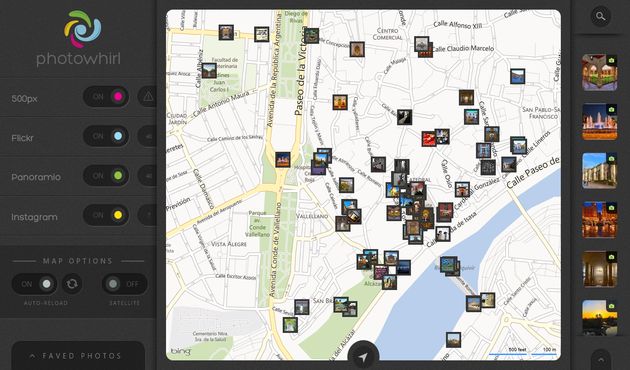Click the Vista Alegre map label
This screenshot has width=630, height=370.
229,244
